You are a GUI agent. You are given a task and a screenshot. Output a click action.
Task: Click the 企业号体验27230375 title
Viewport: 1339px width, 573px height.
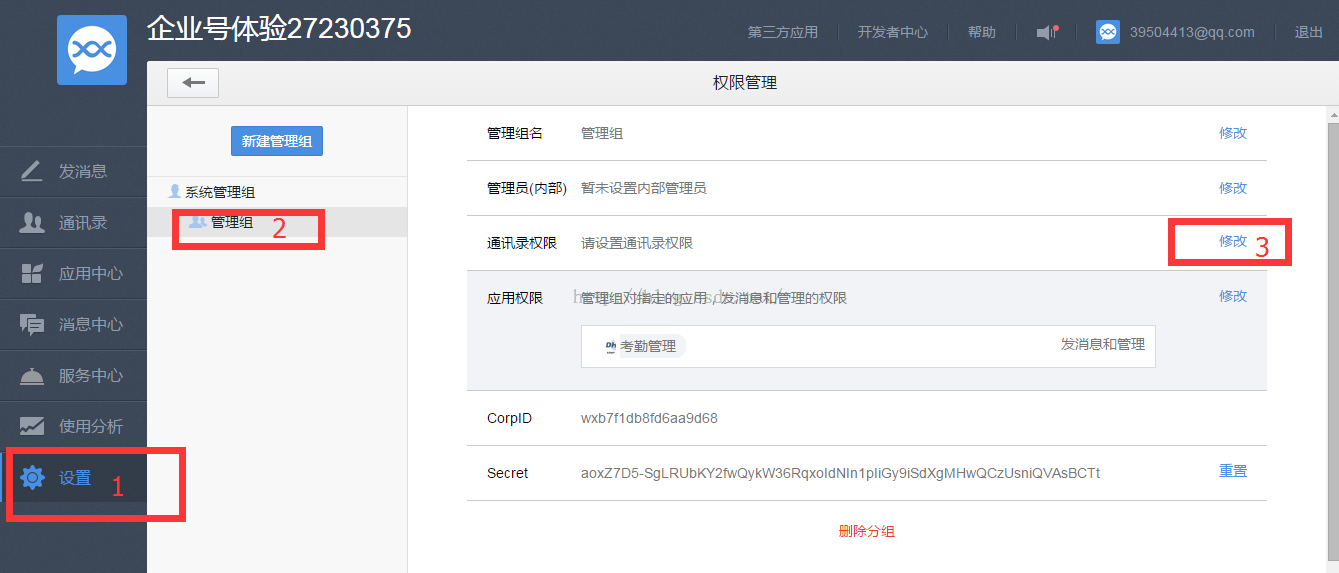279,29
